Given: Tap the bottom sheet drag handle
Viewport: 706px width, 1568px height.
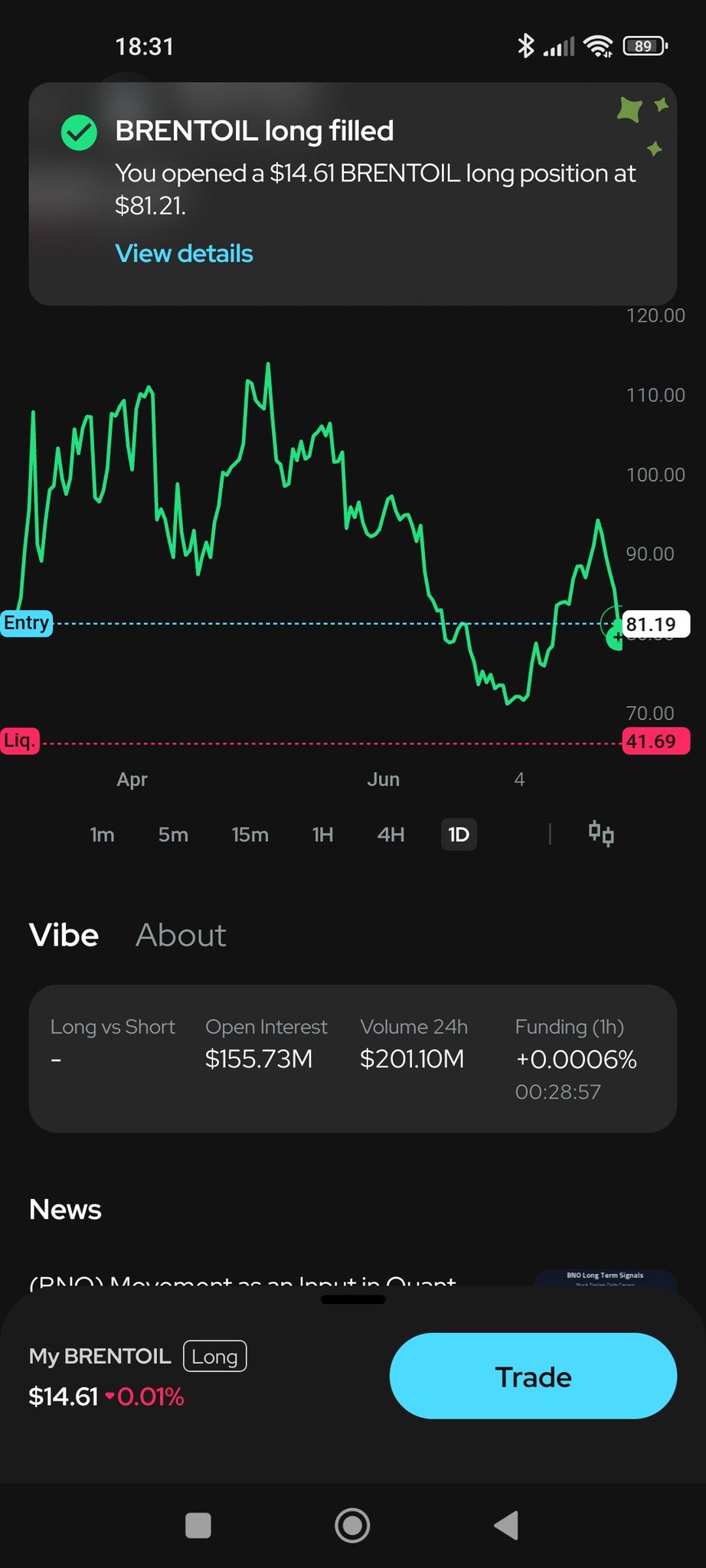Looking at the screenshot, I should click(x=353, y=1299).
